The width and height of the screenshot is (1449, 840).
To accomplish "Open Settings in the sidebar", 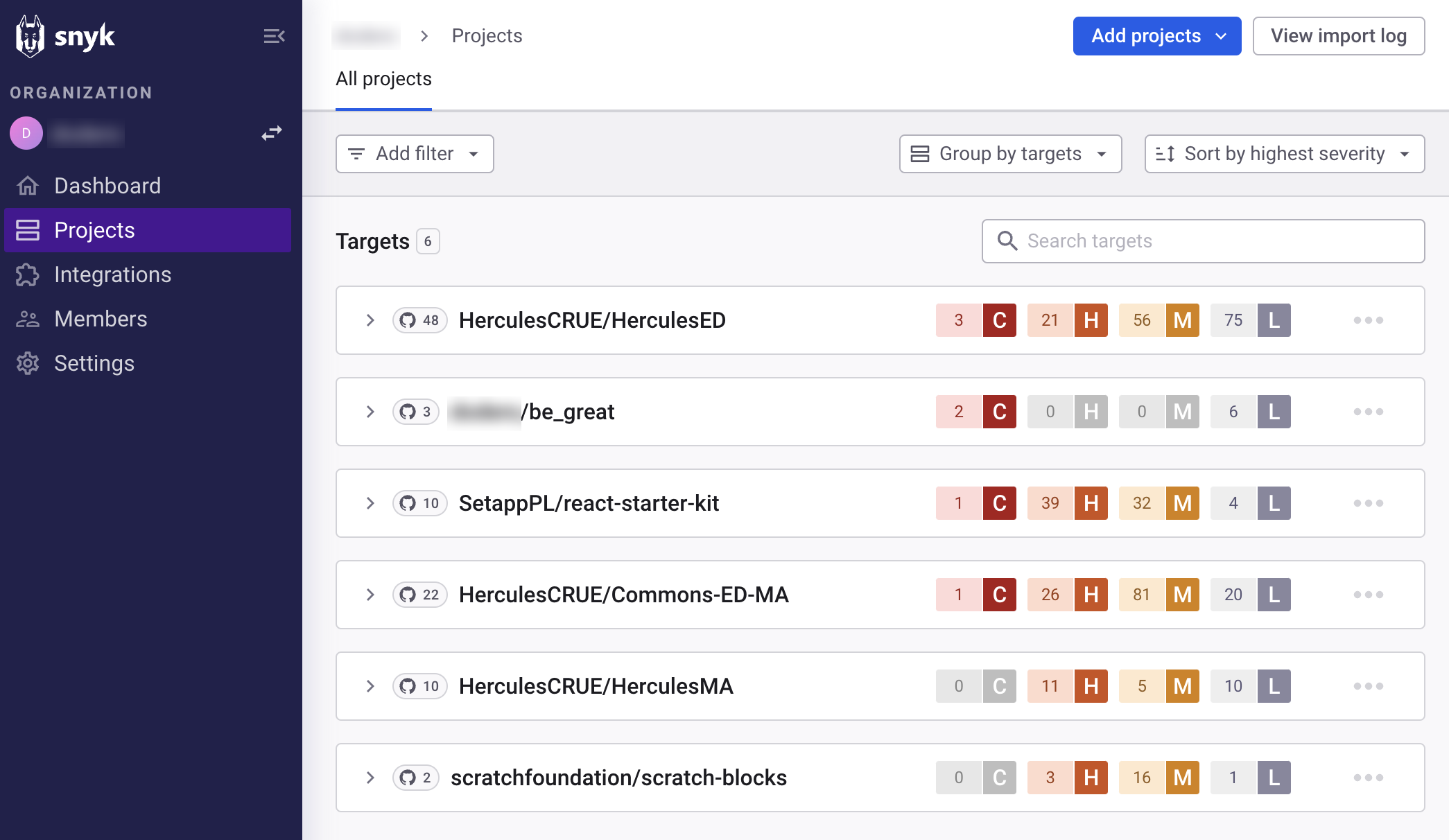I will click(x=148, y=363).
